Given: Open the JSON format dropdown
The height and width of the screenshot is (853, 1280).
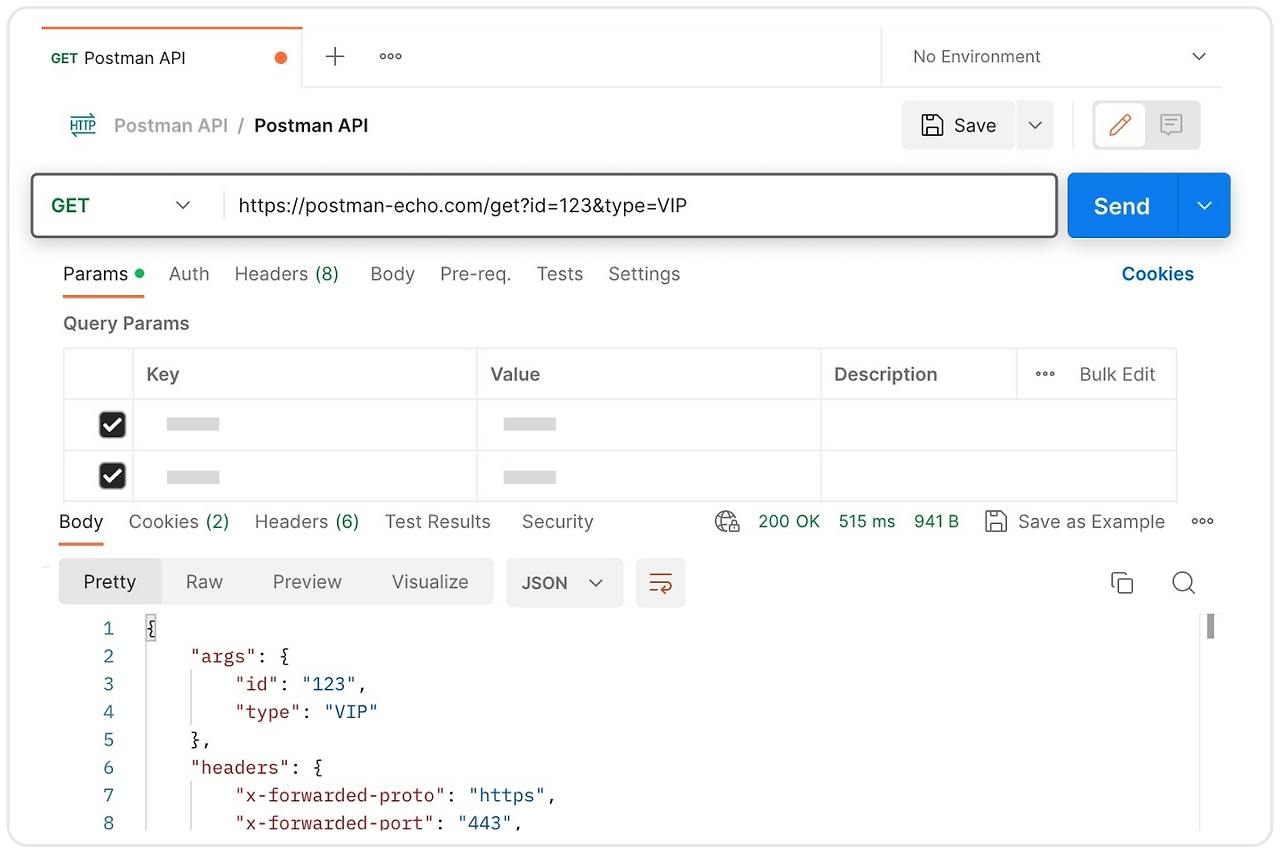Looking at the screenshot, I should (x=564, y=583).
